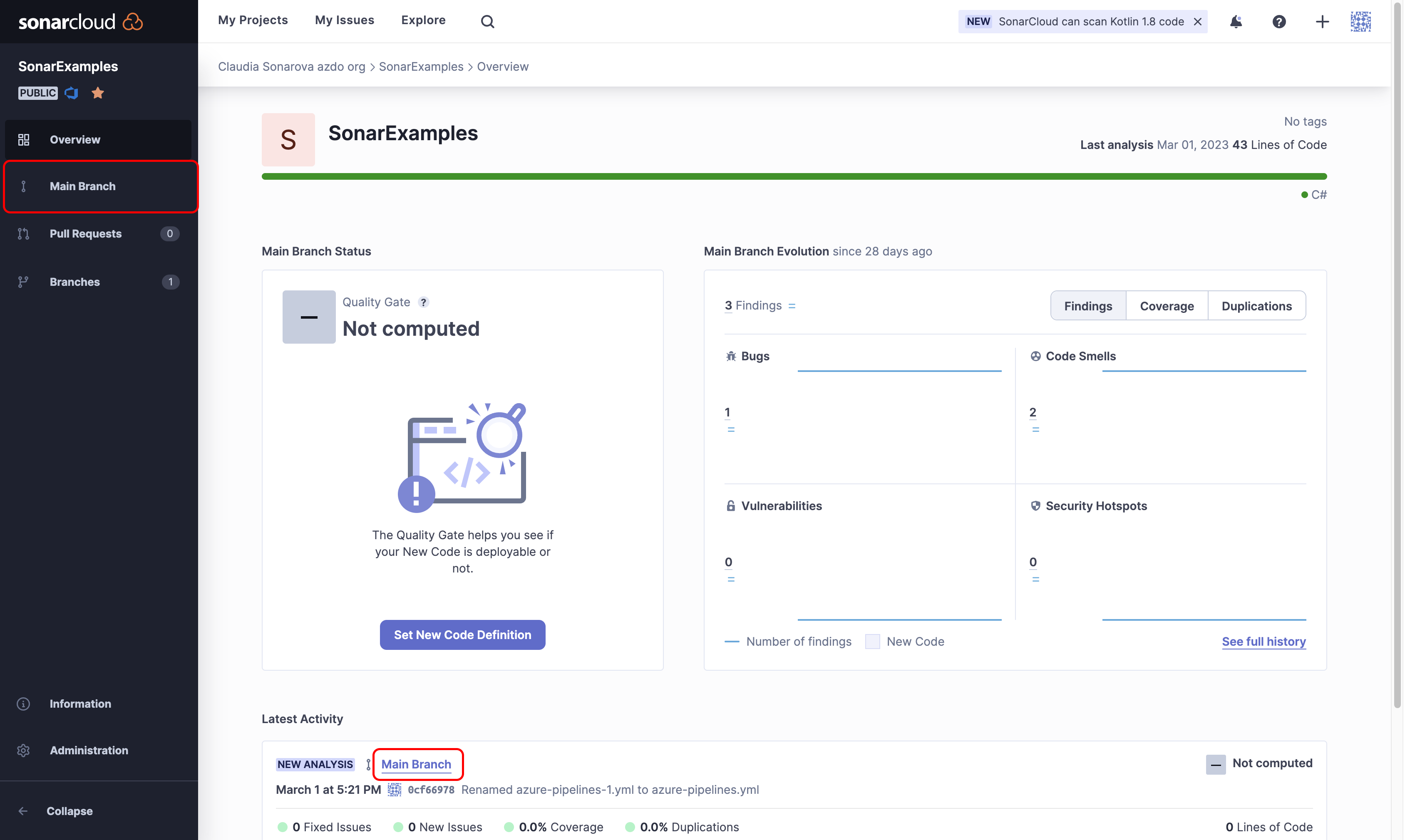Click the NEW ANALYSIS badge
1405x840 pixels.
pyautogui.click(x=315, y=764)
